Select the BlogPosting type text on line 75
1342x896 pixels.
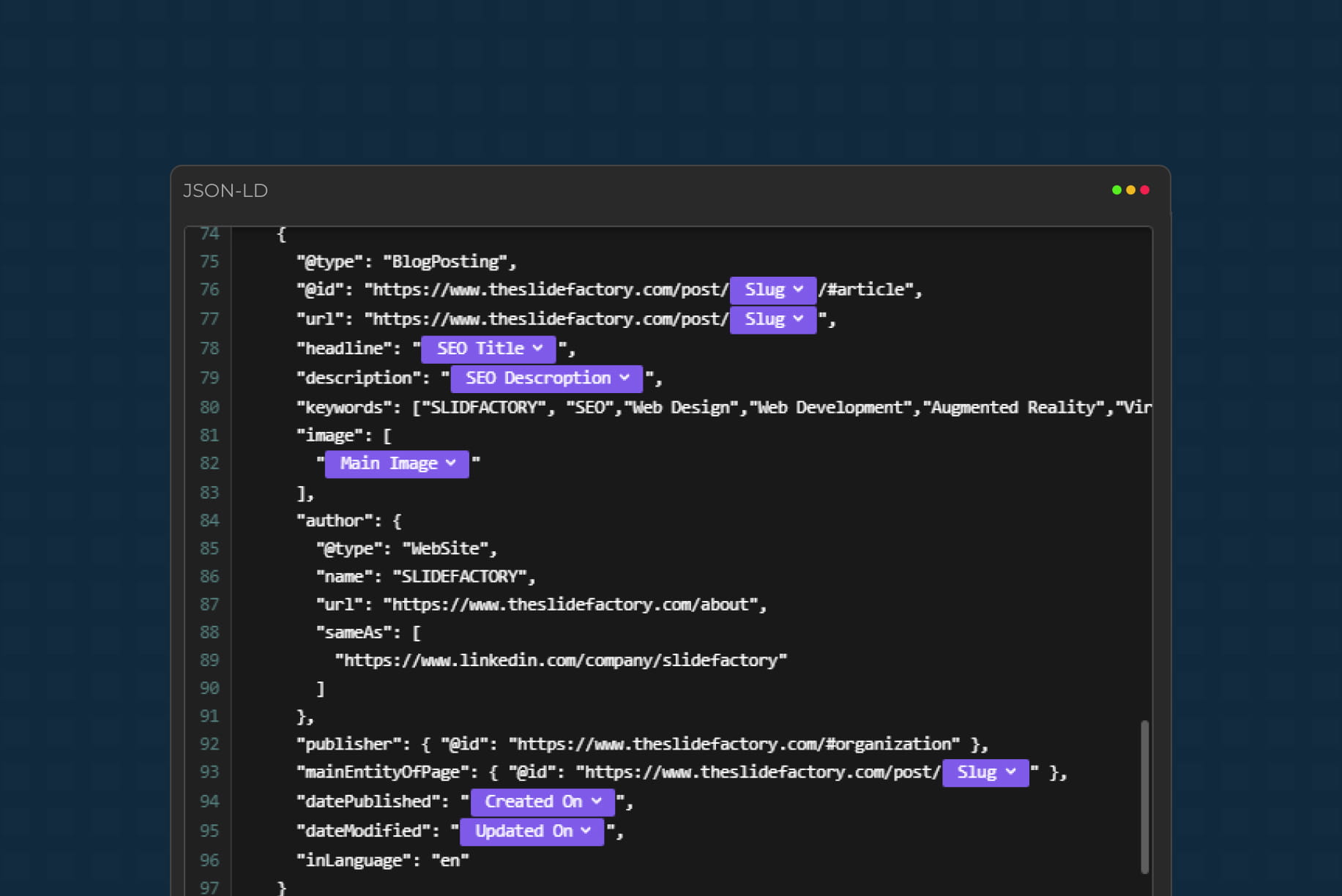pyautogui.click(x=445, y=261)
